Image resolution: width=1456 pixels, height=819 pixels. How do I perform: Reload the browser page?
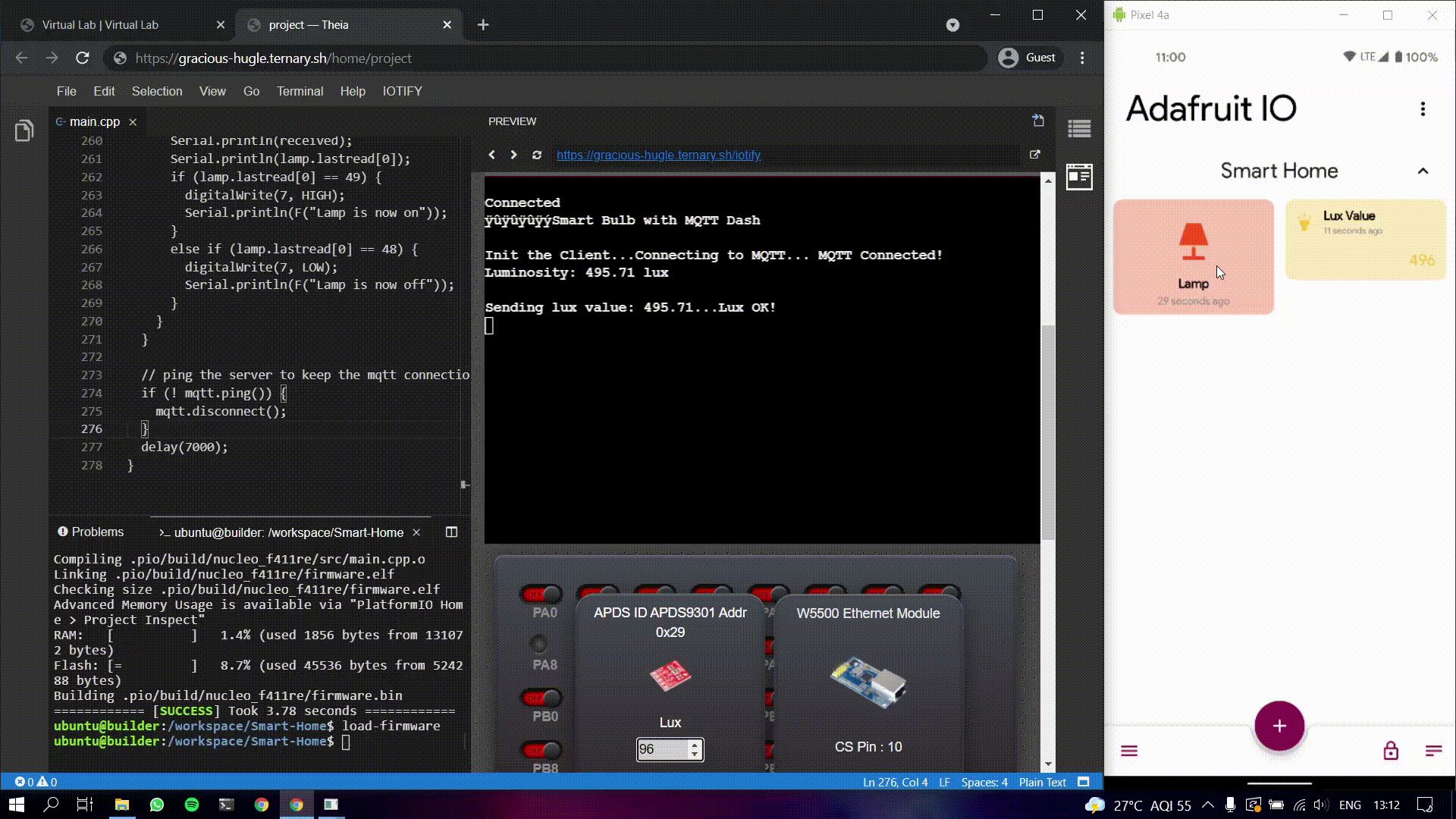(x=83, y=58)
